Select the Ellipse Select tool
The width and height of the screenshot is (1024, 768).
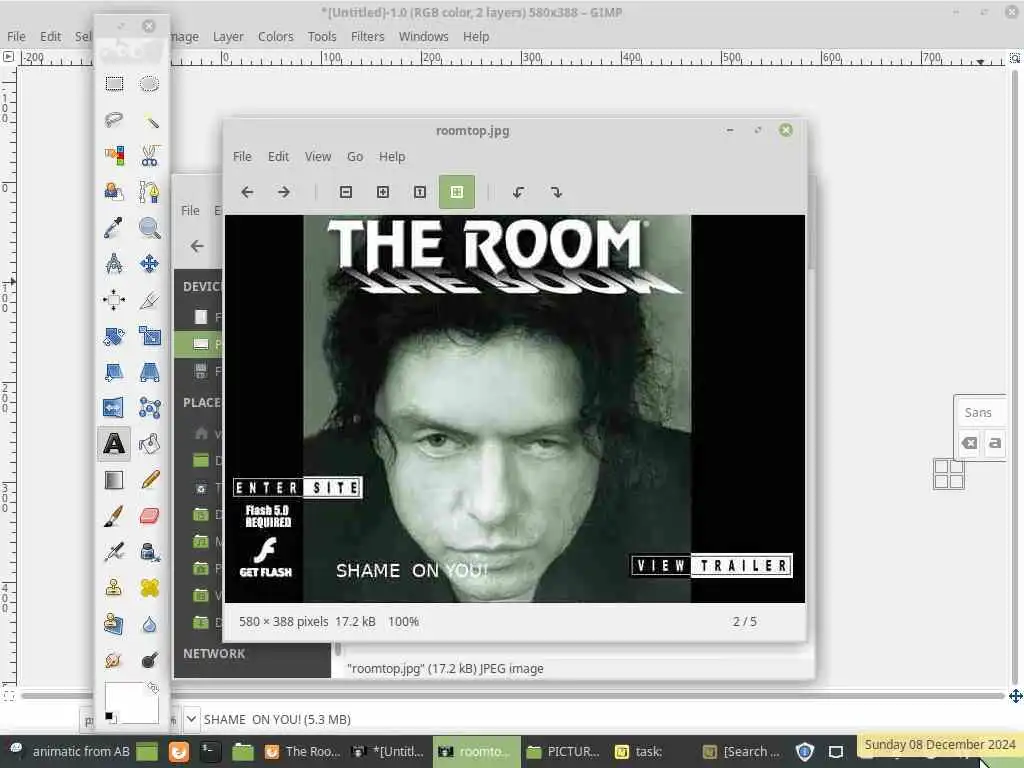coord(150,84)
